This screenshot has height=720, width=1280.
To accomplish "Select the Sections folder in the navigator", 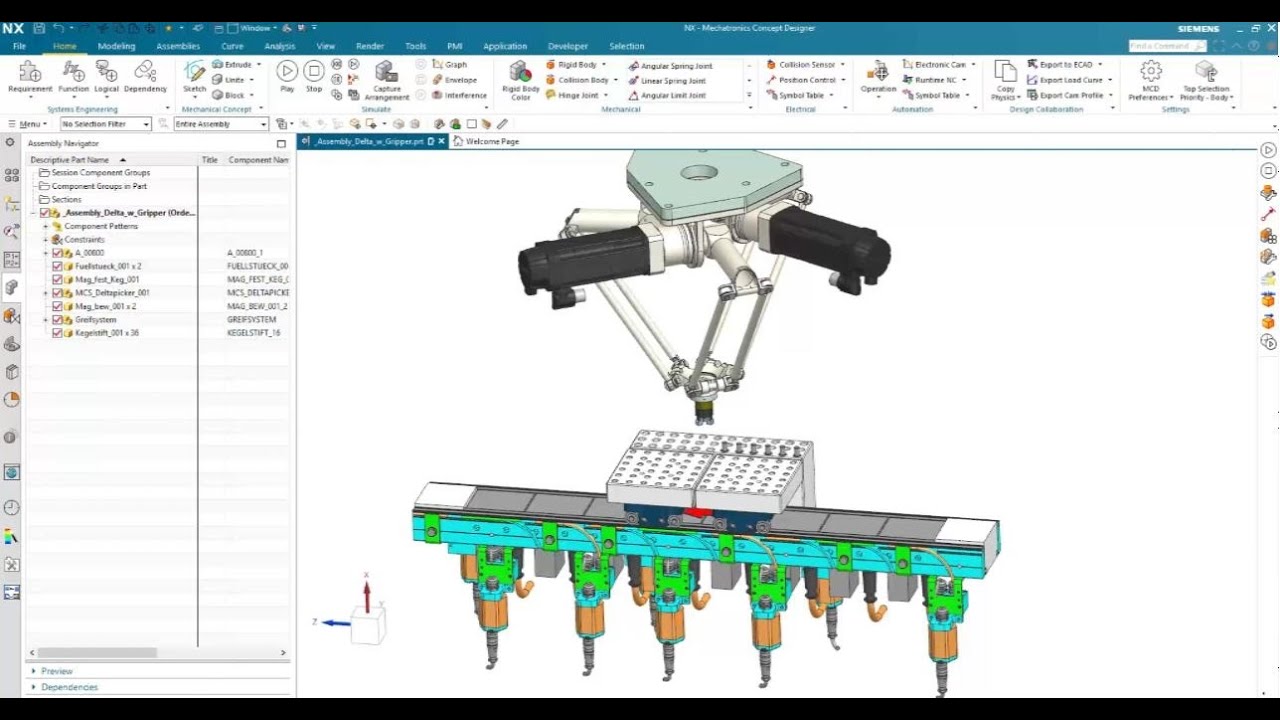I will coord(60,200).
